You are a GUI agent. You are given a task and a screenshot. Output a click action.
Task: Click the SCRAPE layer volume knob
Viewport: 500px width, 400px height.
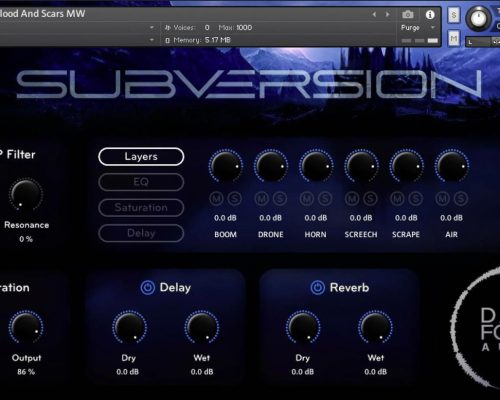pyautogui.click(x=406, y=166)
